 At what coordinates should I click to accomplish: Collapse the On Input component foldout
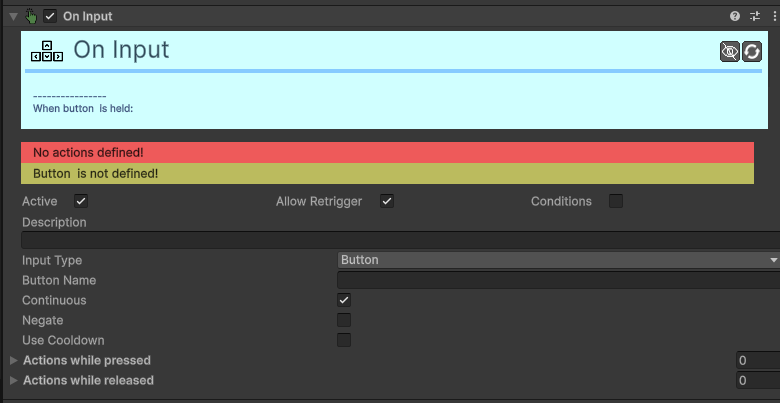tap(13, 16)
